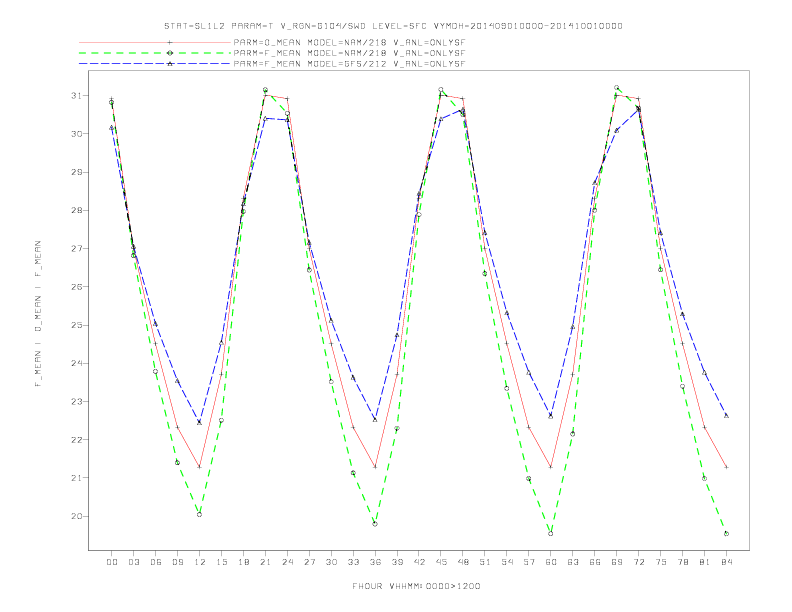
Task: Click x-axis forecast hour label 30
Action: pos(331,562)
